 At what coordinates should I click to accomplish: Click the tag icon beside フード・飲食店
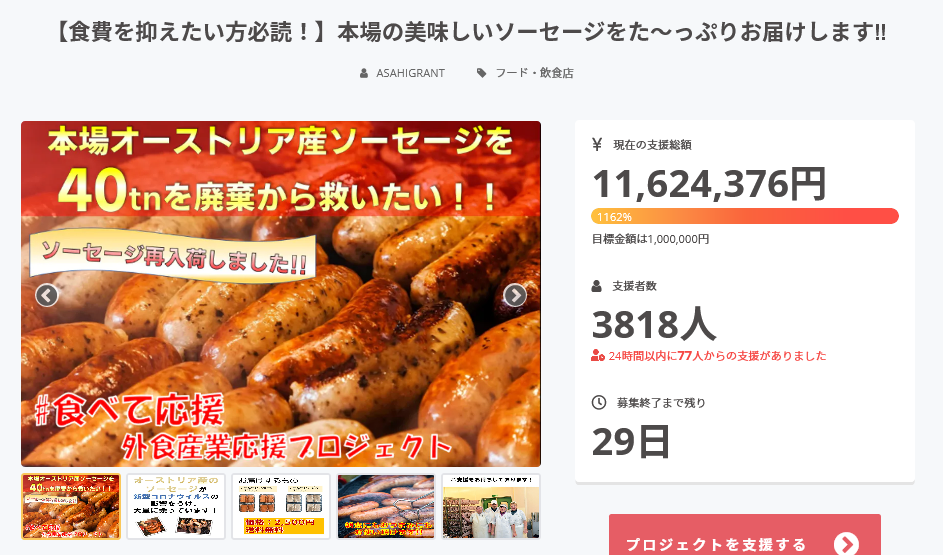click(482, 73)
